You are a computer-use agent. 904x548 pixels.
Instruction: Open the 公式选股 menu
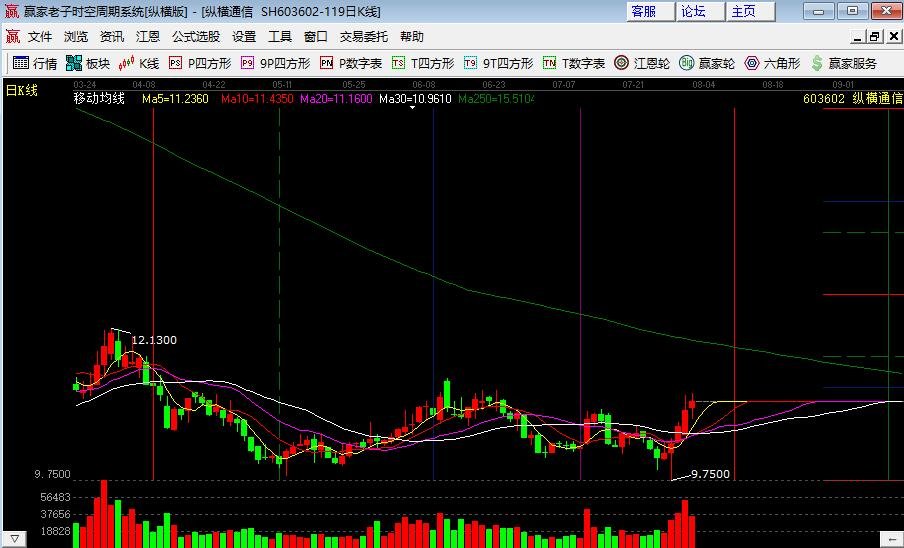click(195, 37)
